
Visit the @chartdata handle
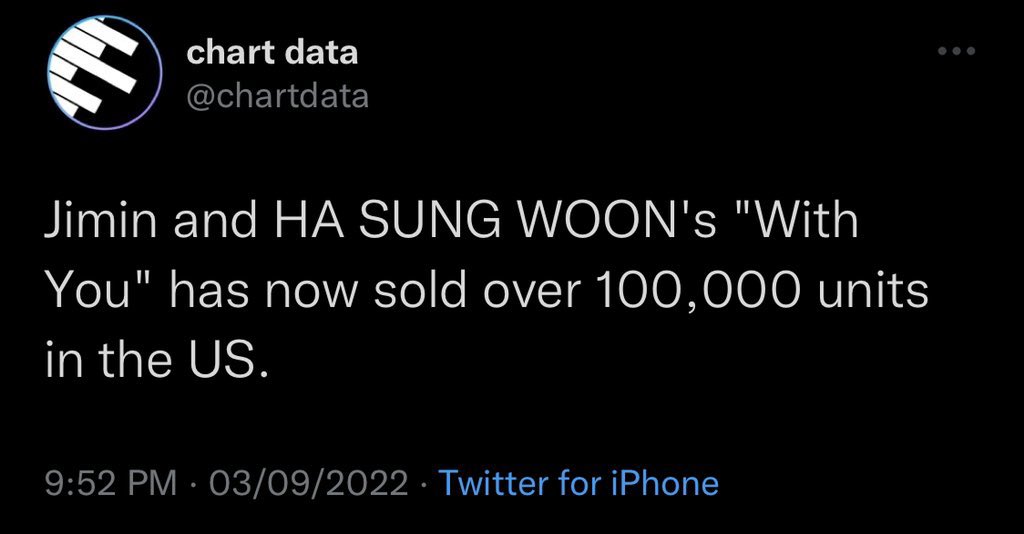[x=278, y=97]
